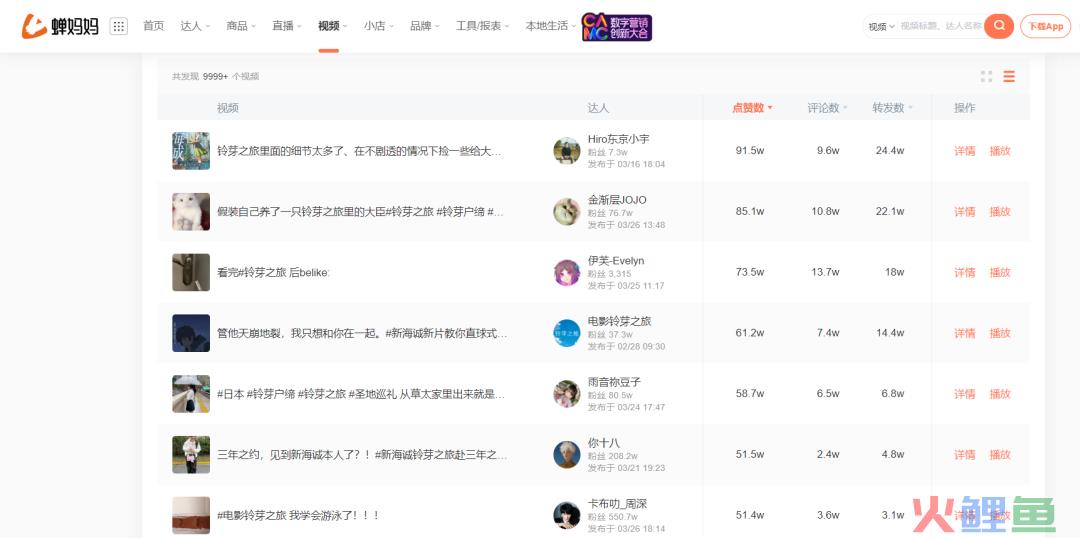Open 电影铃芽之旅 avatar
Screen dimensions: 1080x538
pyautogui.click(x=567, y=333)
